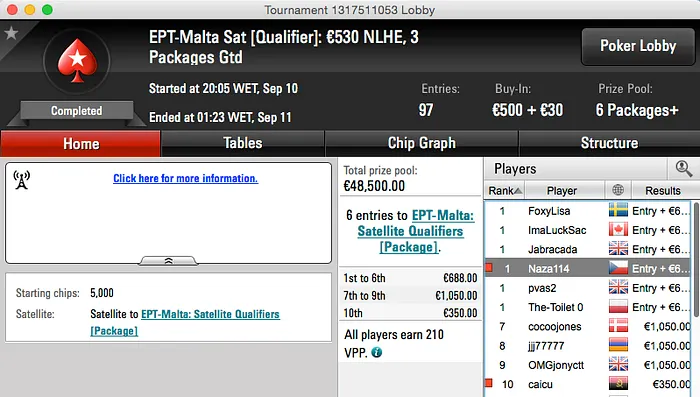Click caicu's Angola flag
700x397 pixels.
[618, 384]
